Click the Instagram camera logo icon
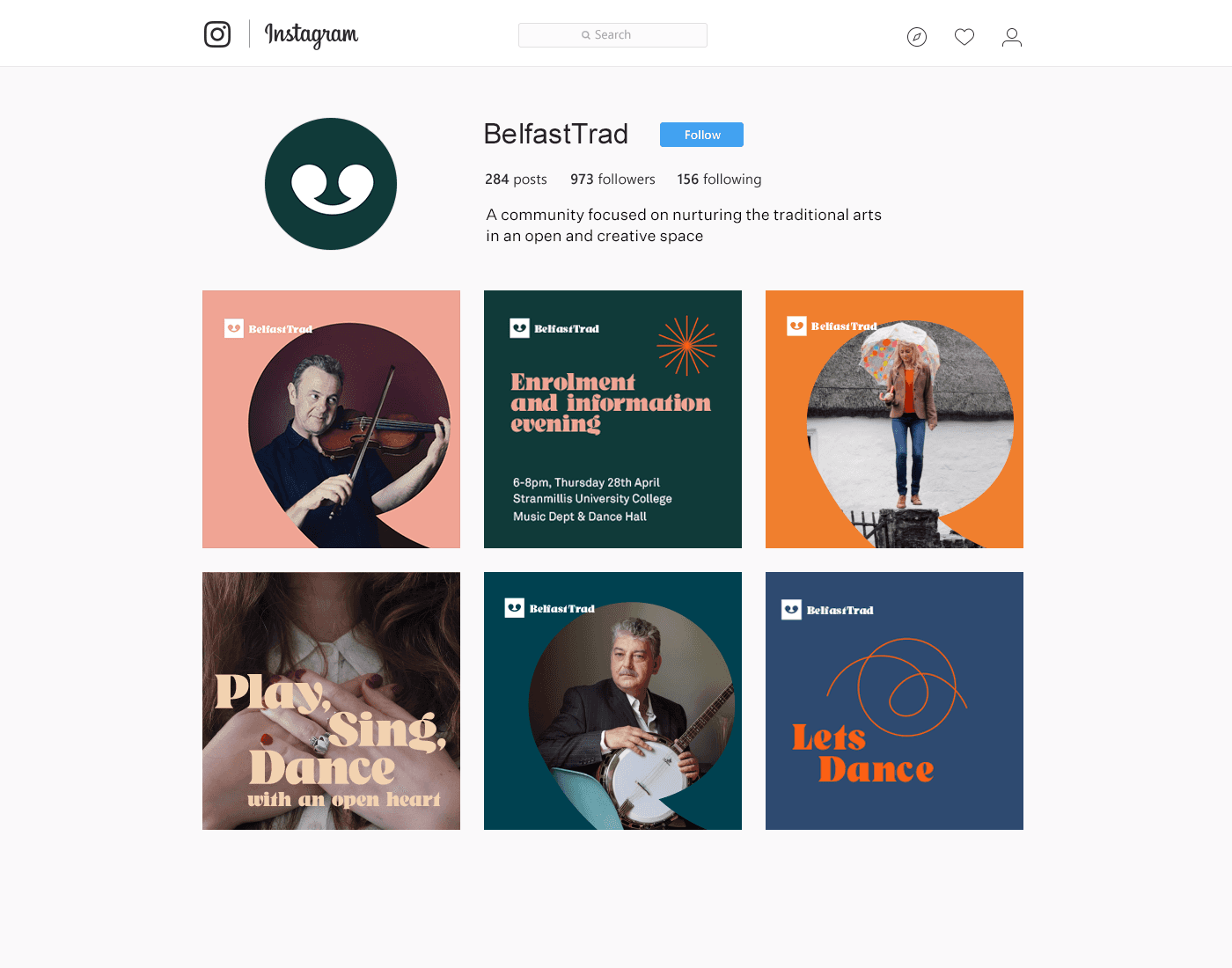The width and height of the screenshot is (1232, 968). click(217, 34)
